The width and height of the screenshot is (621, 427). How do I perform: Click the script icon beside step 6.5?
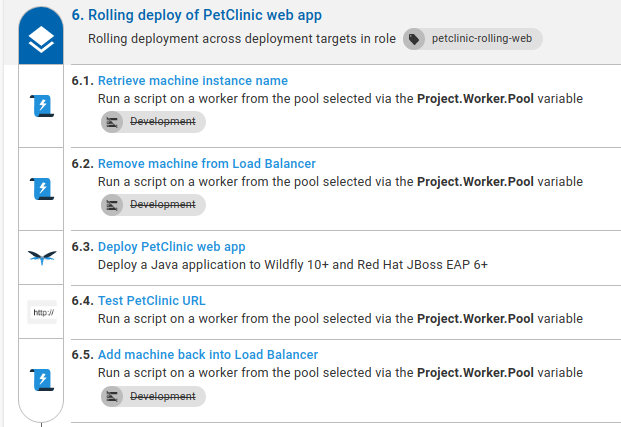tap(42, 379)
